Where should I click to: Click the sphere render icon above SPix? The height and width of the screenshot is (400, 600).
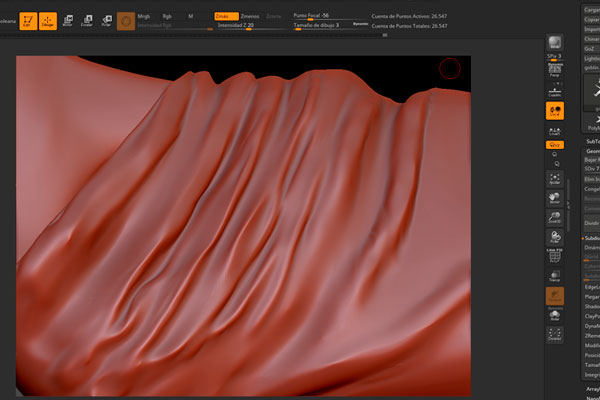coord(554,41)
